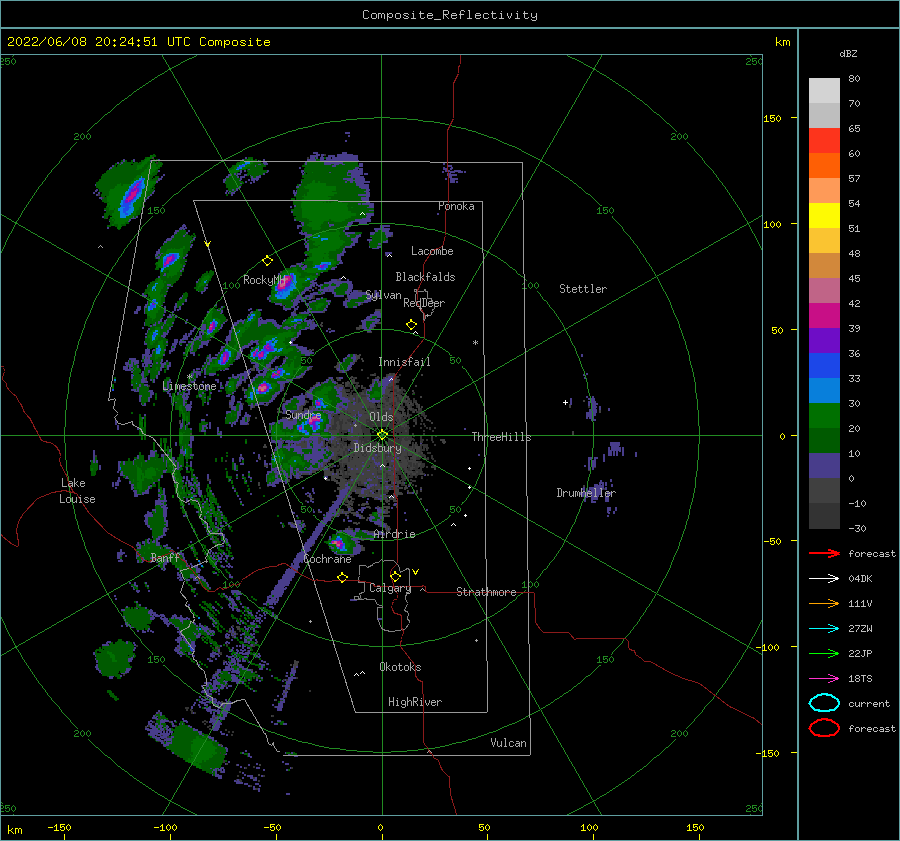Click the 04DK legend label

click(x=860, y=579)
